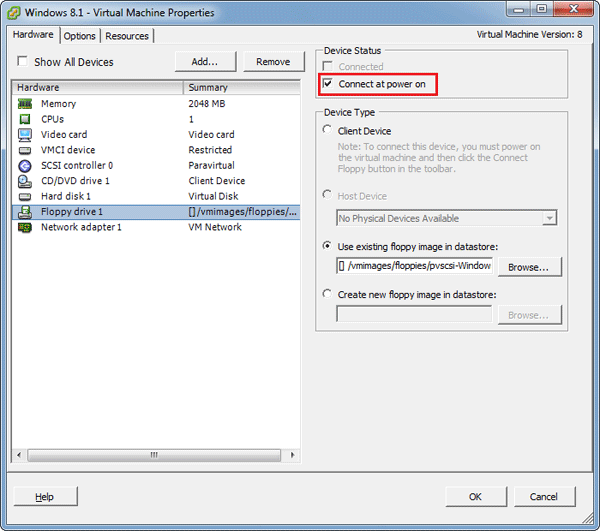
Task: Click the Help button
Action: pos(45,497)
